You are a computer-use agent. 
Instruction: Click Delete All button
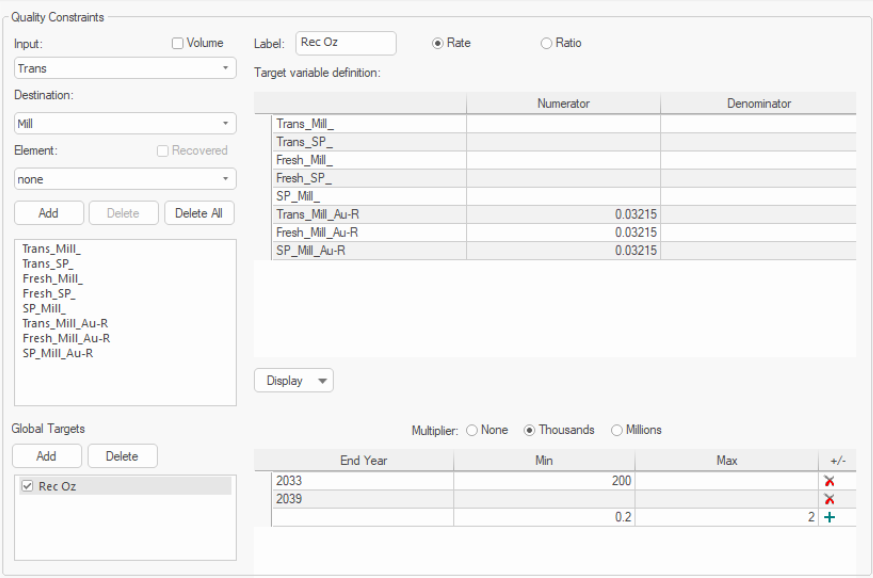(x=199, y=213)
